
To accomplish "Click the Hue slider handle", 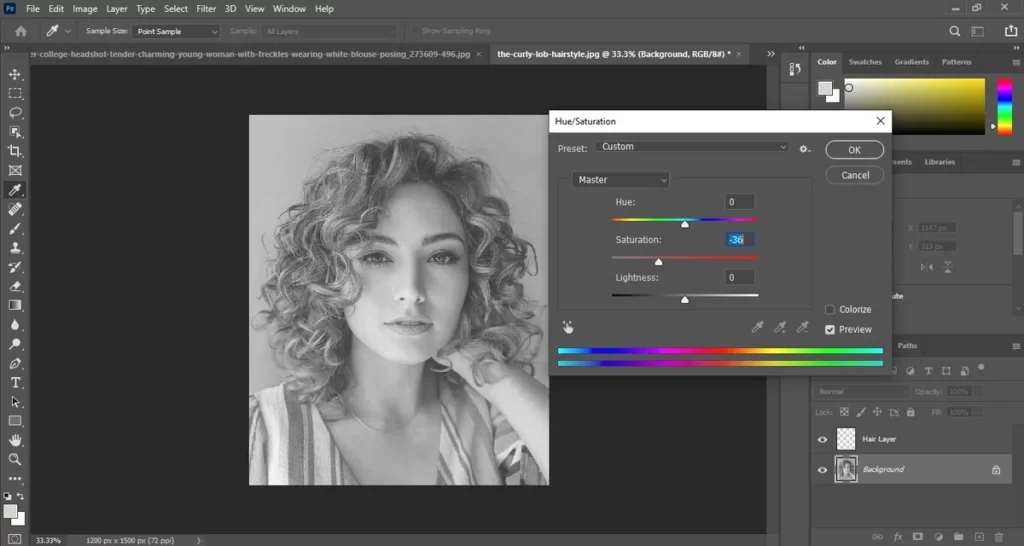I will [684, 224].
